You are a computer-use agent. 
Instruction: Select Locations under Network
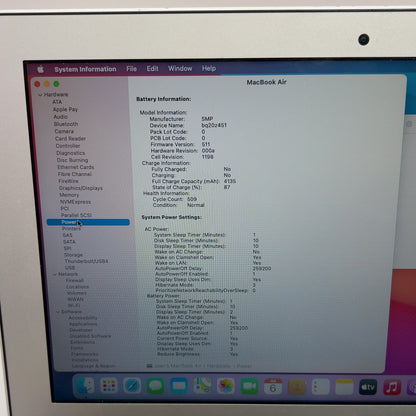click(77, 287)
